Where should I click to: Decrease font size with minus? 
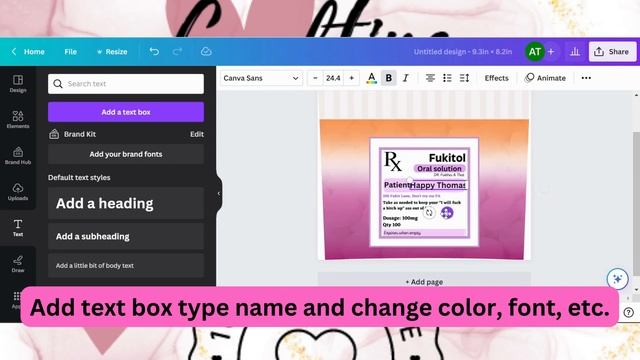click(x=315, y=78)
